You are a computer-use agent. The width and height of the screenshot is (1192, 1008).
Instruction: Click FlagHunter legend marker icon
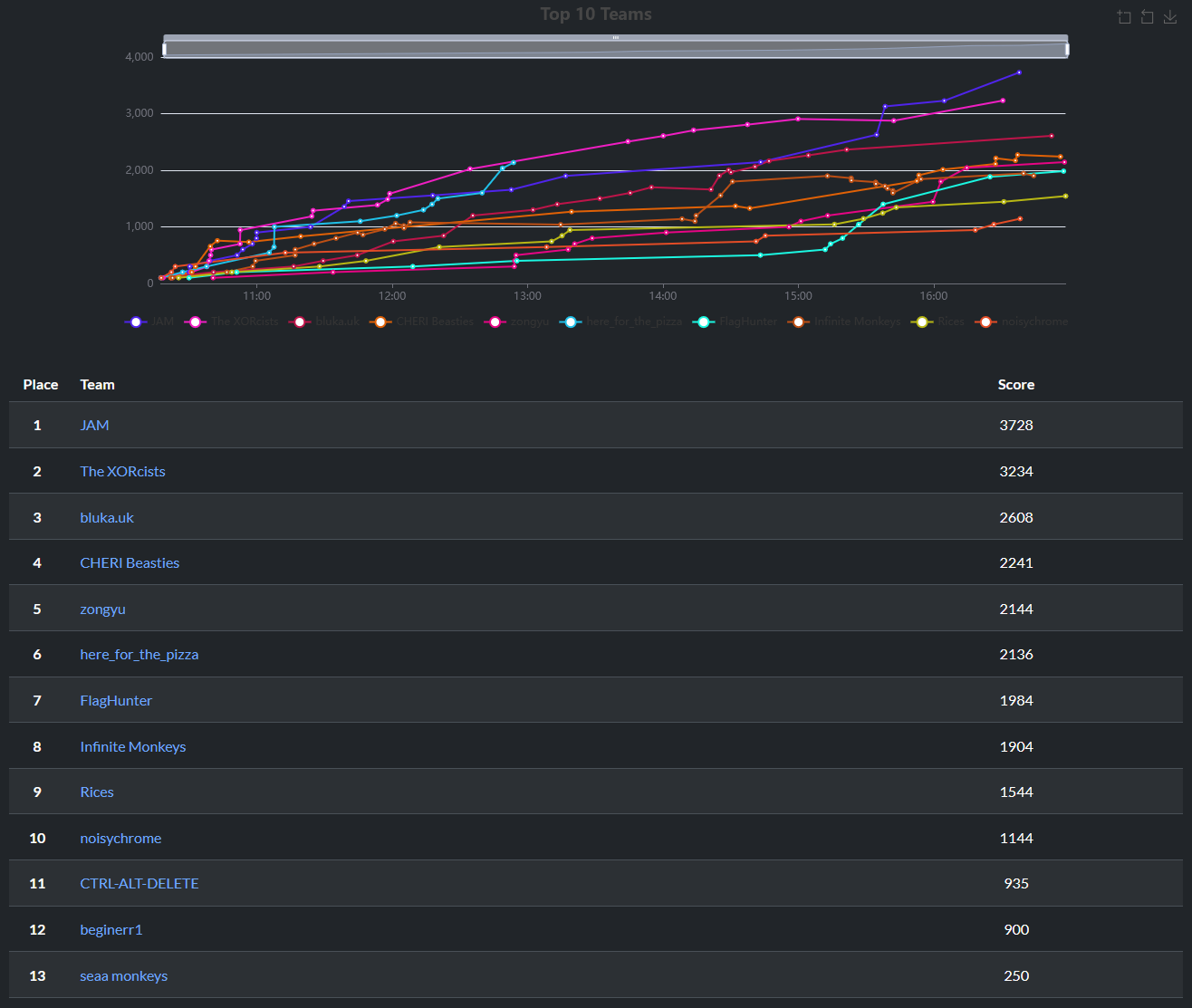point(703,322)
